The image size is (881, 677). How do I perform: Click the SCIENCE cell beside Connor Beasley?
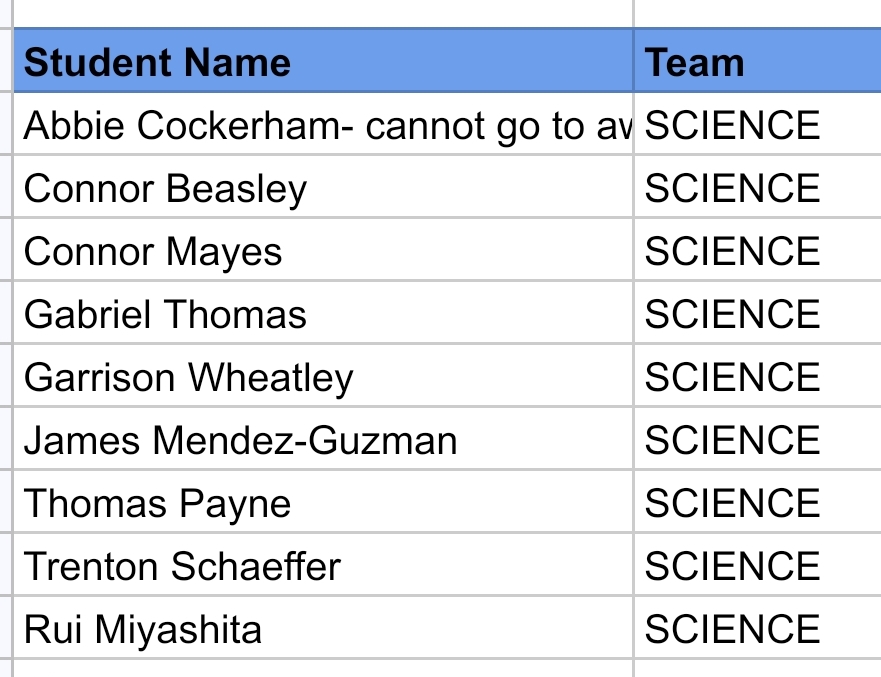click(x=757, y=188)
